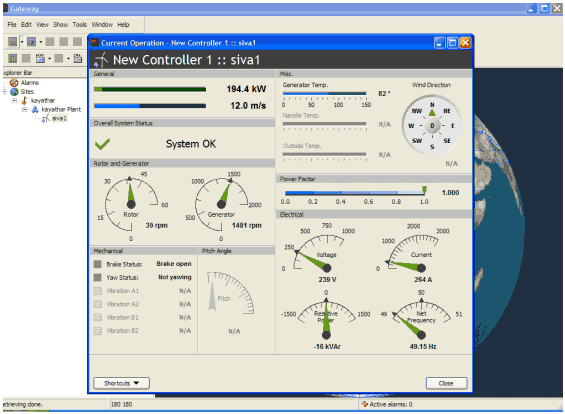
Task: Click the 1481 rpm generator value
Action: click(x=247, y=226)
